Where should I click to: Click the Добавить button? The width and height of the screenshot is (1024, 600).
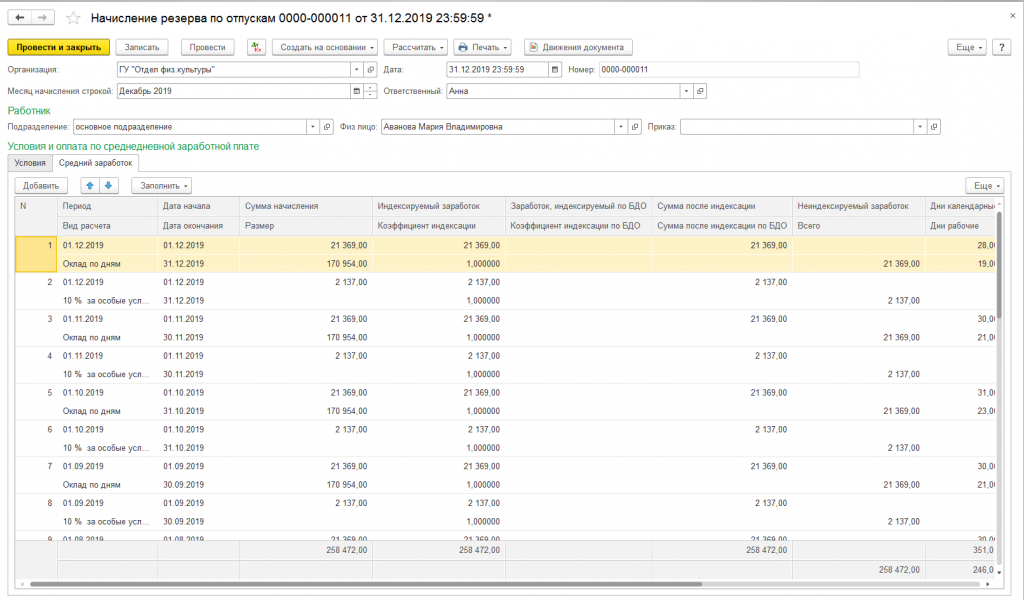pyautogui.click(x=40, y=185)
